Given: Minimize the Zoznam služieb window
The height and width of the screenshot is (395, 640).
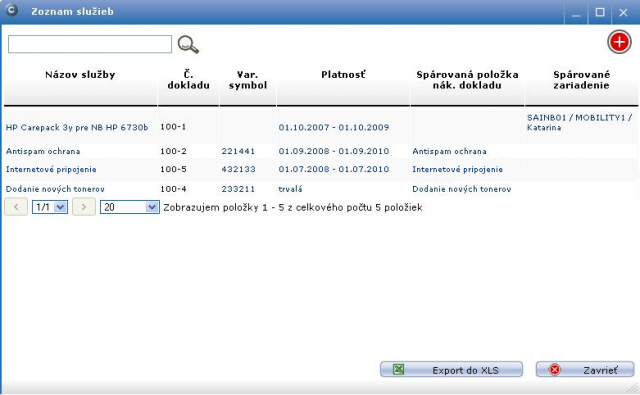Looking at the screenshot, I should (576, 12).
